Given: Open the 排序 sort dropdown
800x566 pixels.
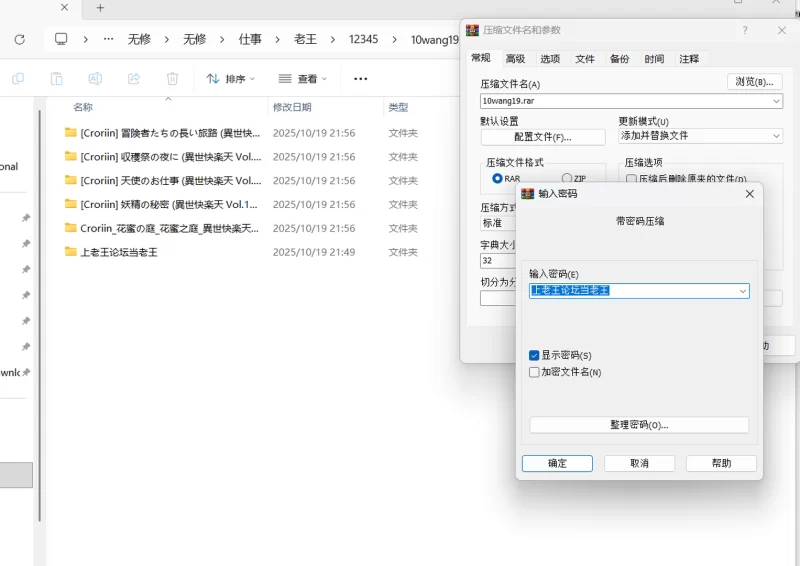Looking at the screenshot, I should click(231, 79).
